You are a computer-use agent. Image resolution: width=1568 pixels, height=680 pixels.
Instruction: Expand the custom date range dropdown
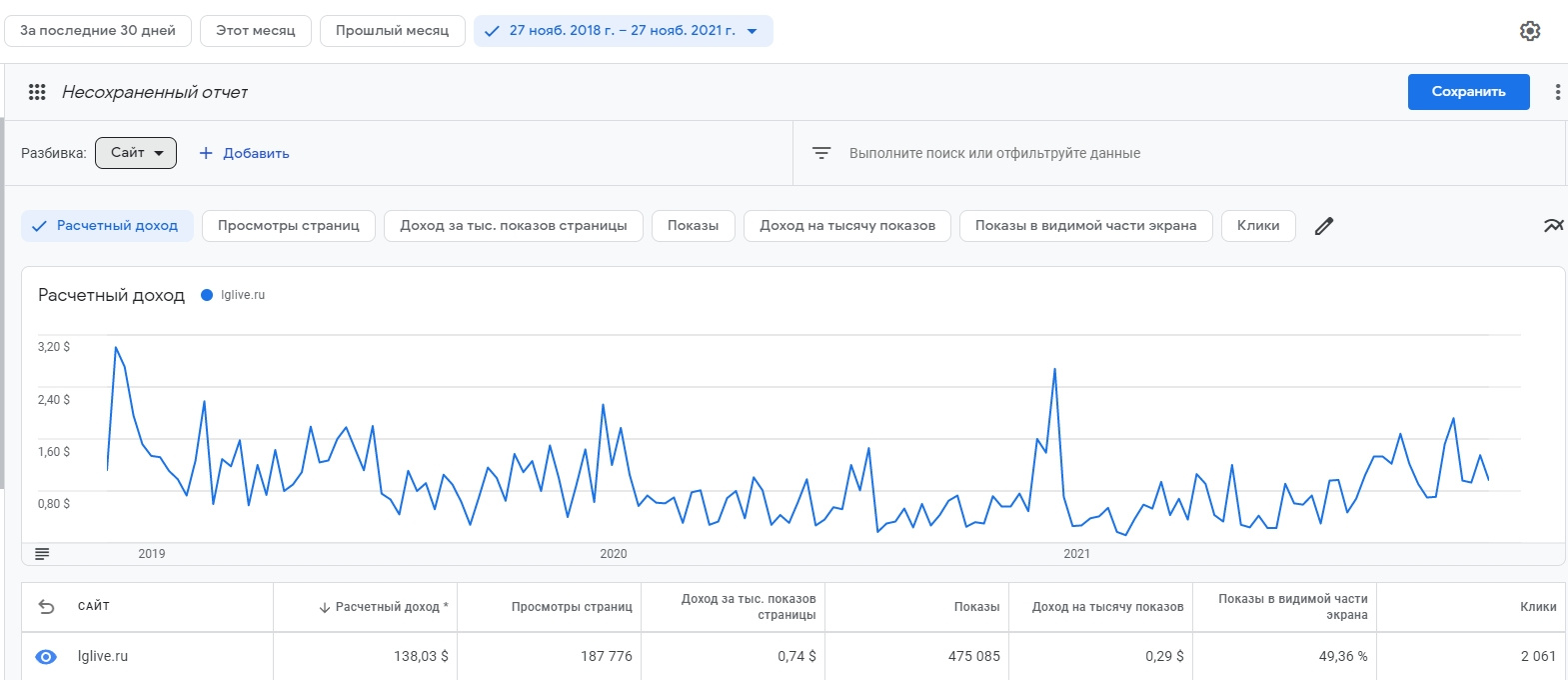click(623, 31)
